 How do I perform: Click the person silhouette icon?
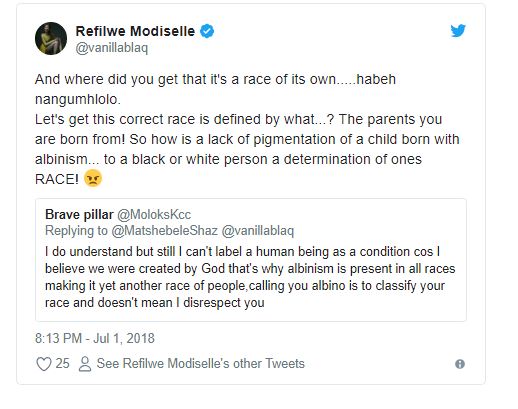pos(85,364)
